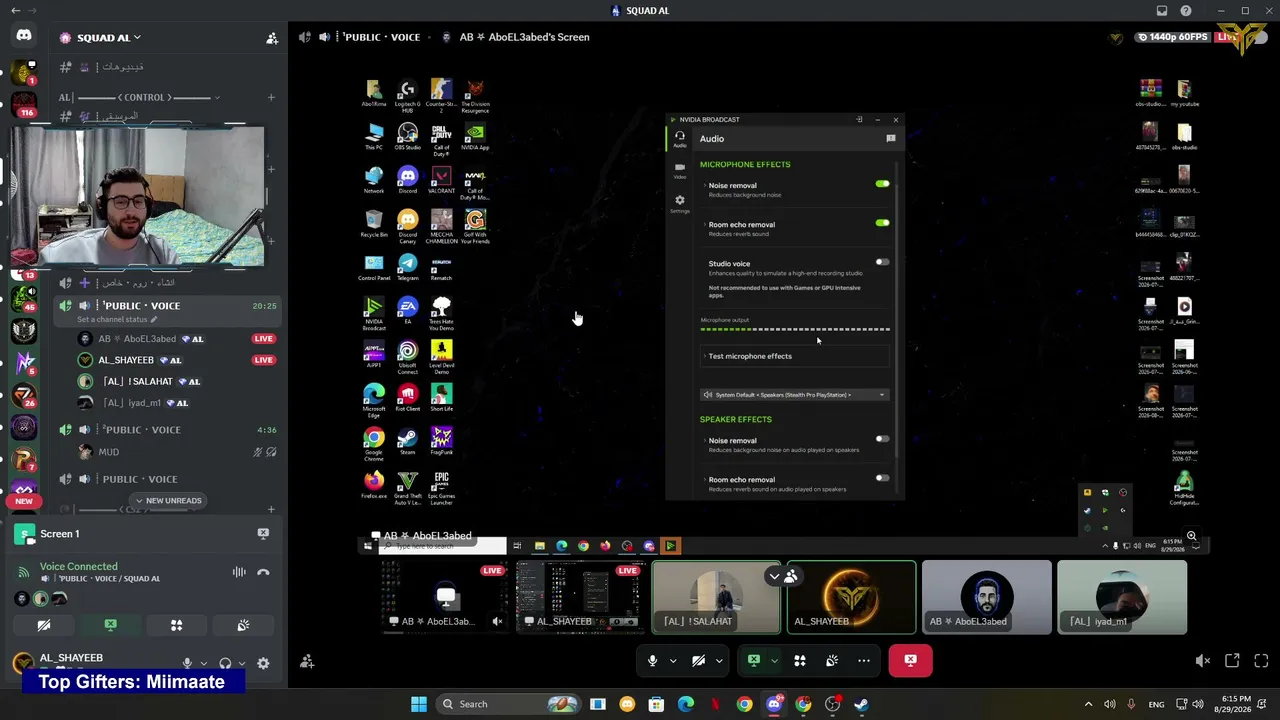1280x720 pixels.
Task: Add a channel to the CONTROL category
Action: [x=271, y=98]
